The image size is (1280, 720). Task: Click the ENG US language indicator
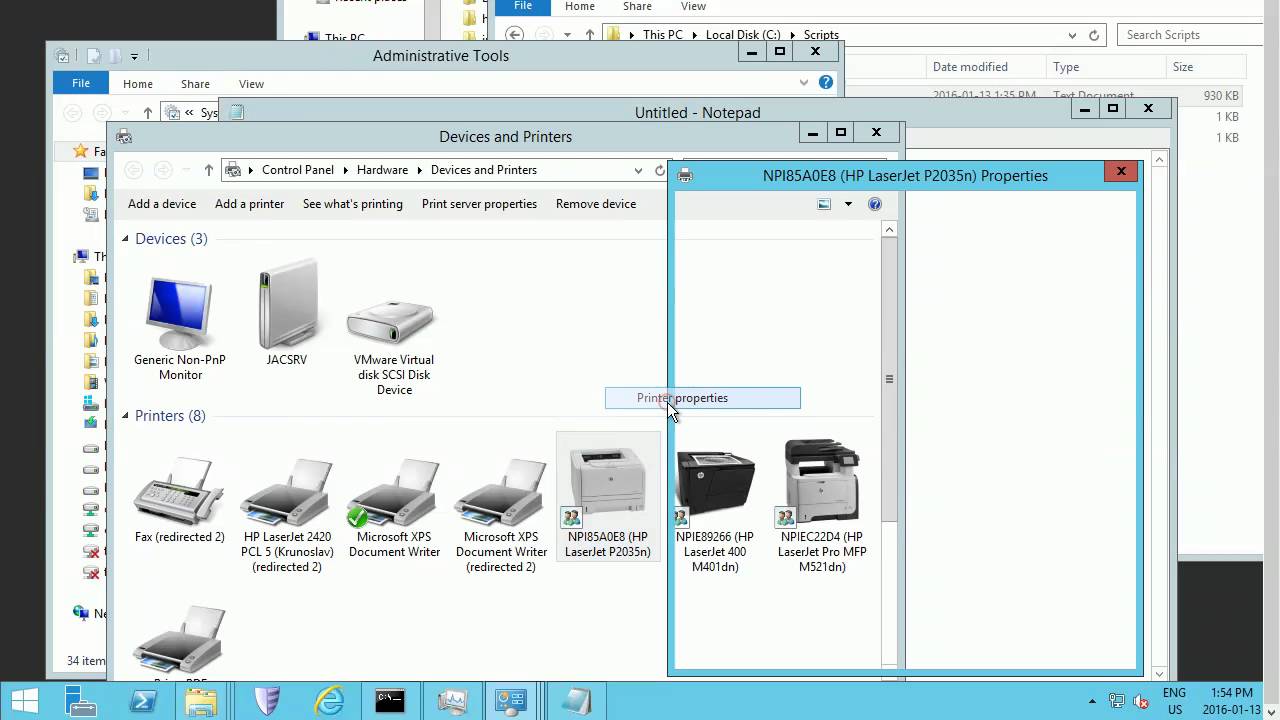(x=1174, y=701)
